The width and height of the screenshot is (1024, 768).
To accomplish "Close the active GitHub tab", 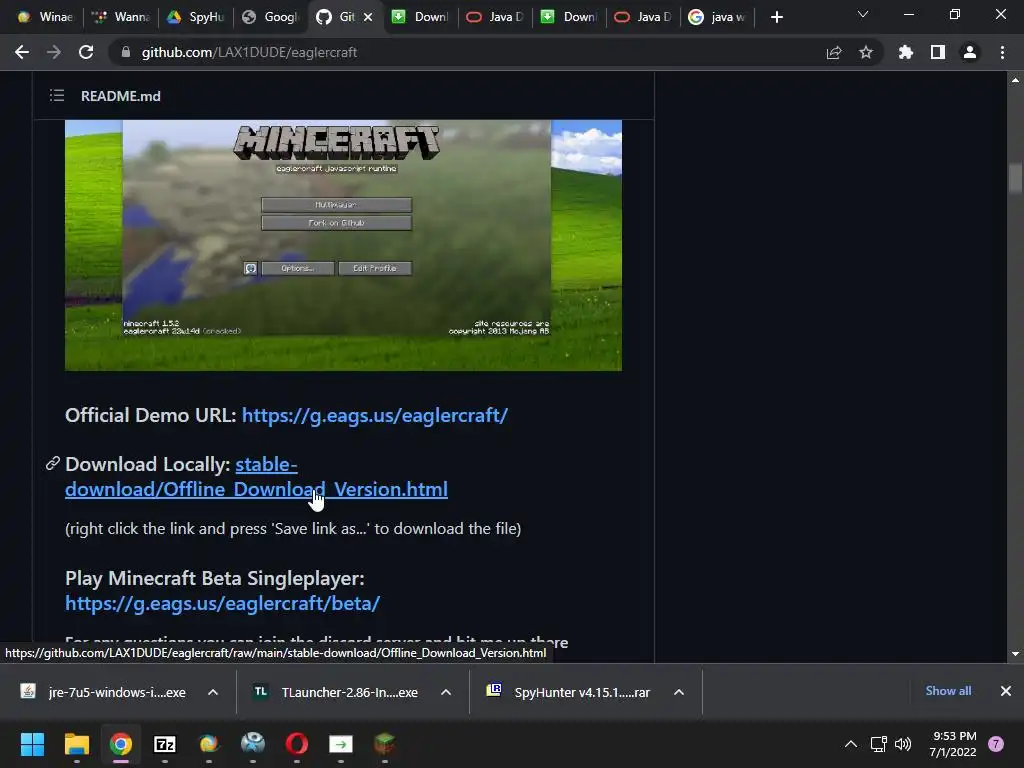I will click(x=368, y=17).
